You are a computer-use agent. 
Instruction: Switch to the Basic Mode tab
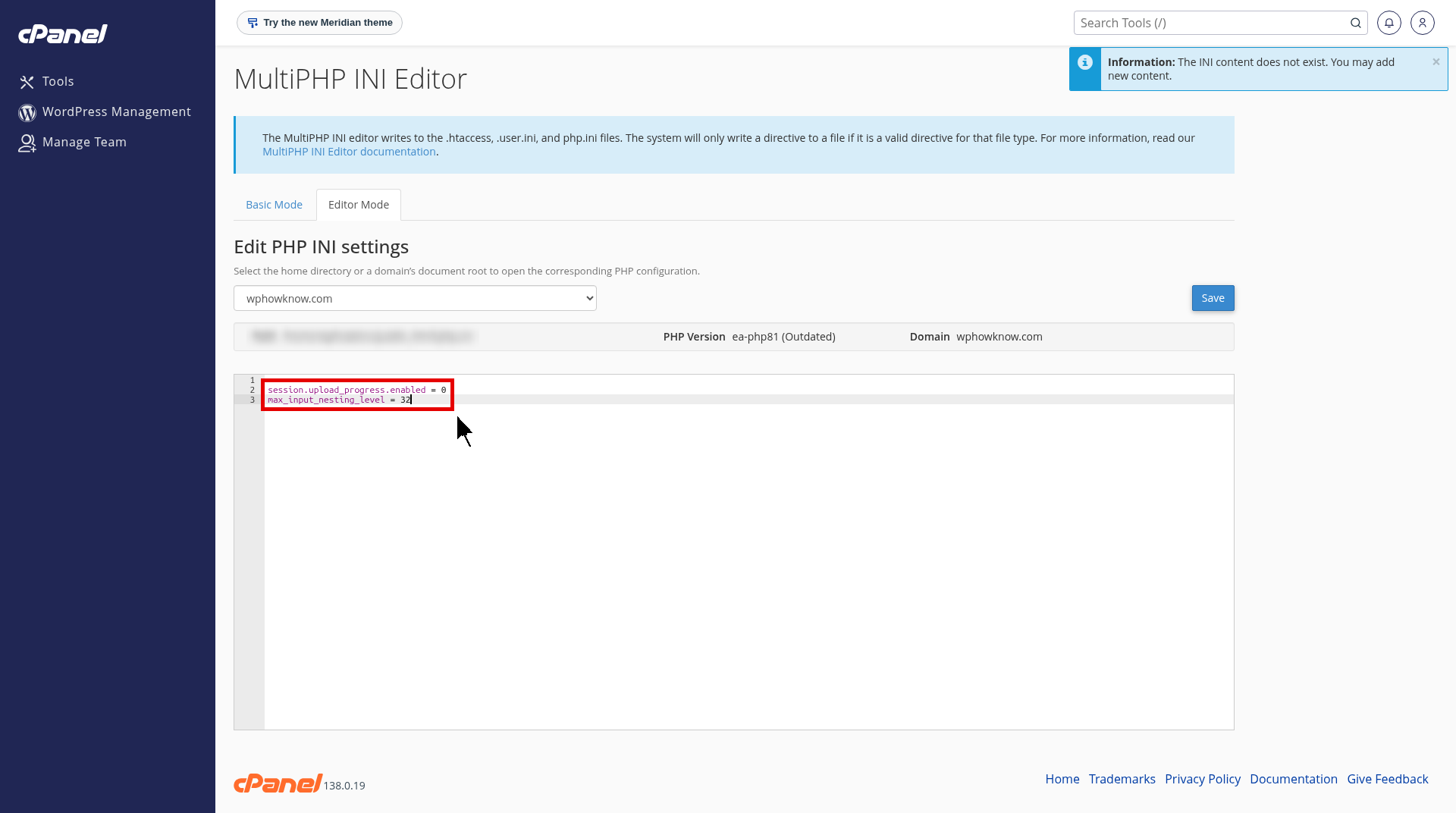[x=274, y=205]
